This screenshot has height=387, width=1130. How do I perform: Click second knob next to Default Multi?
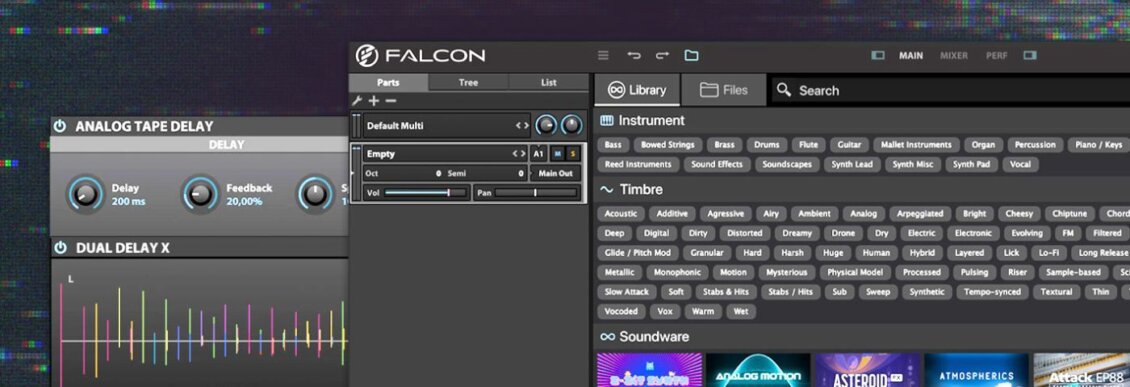pos(571,126)
